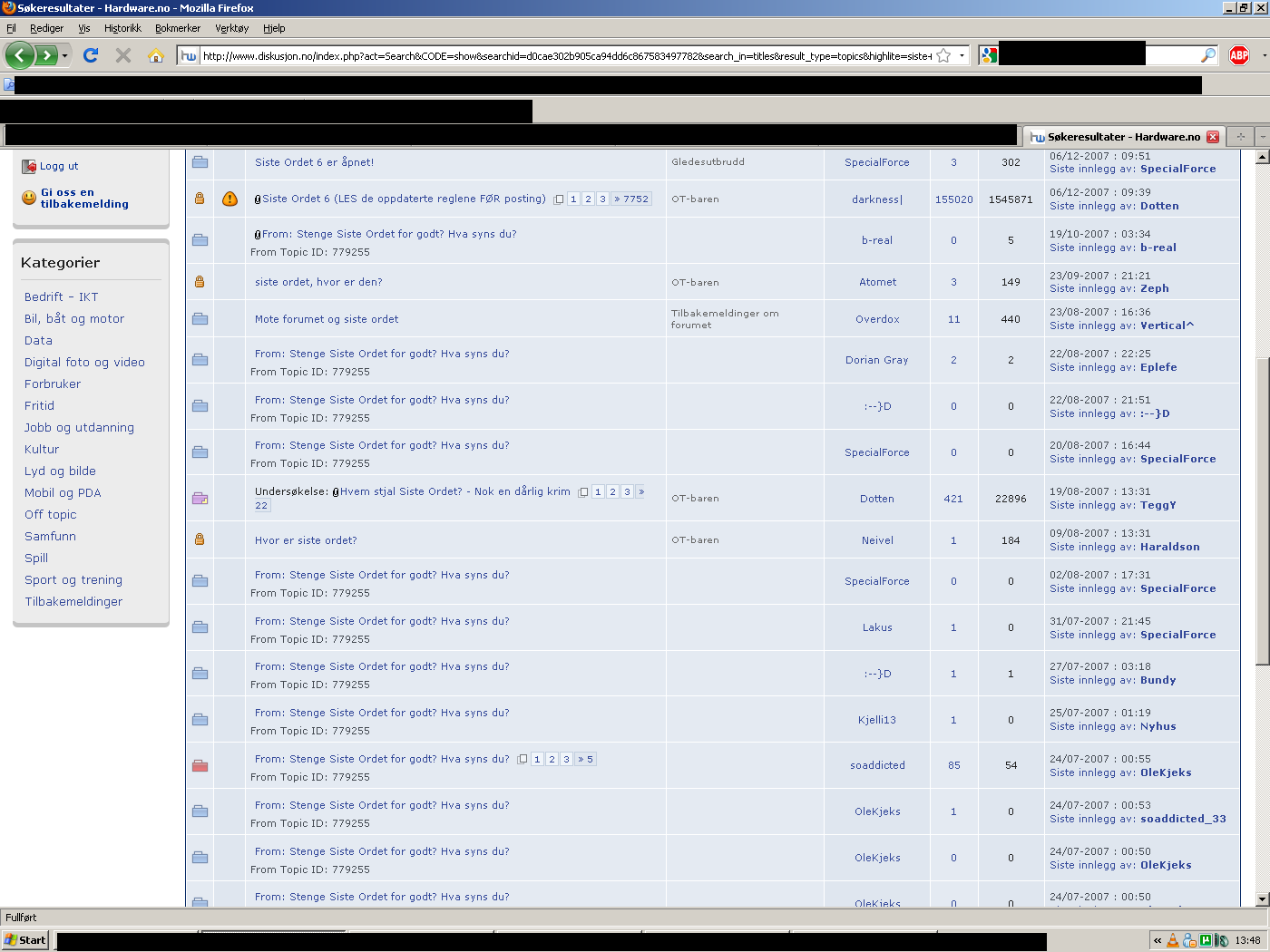Click folder icon on Siste Ordet 6 er åpnet row
The image size is (1270, 952).
pyautogui.click(x=200, y=162)
